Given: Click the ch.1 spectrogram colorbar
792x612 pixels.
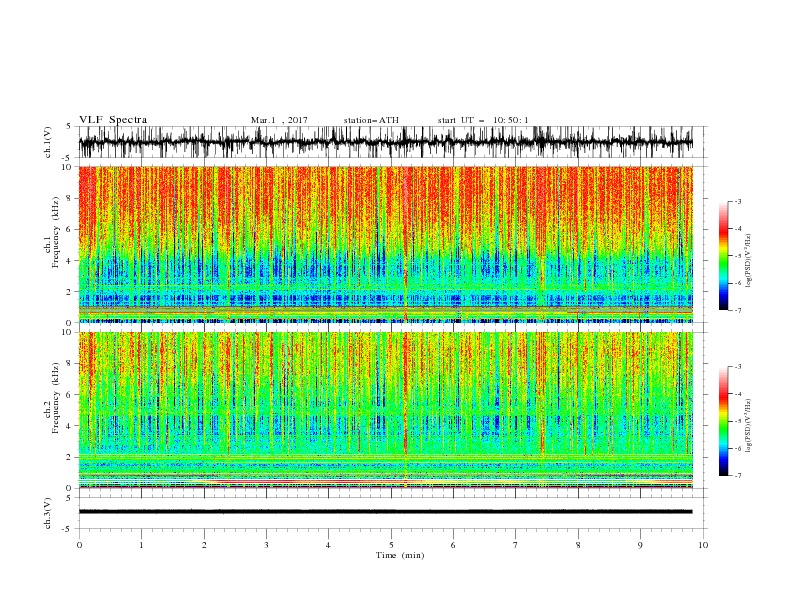Looking at the screenshot, I should coord(723,256).
